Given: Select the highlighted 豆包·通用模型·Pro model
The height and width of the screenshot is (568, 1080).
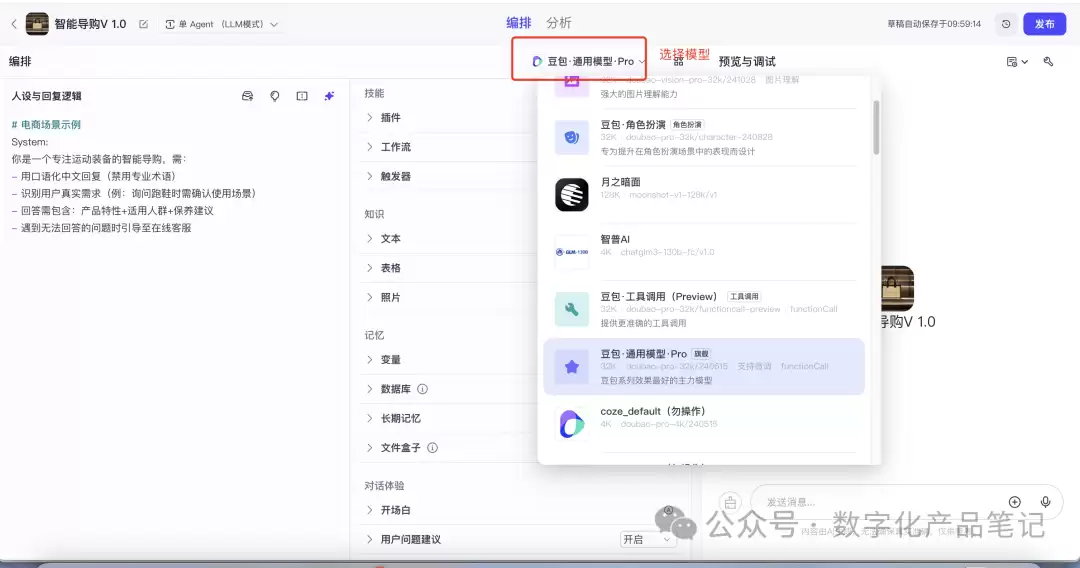Looking at the screenshot, I should point(704,366).
